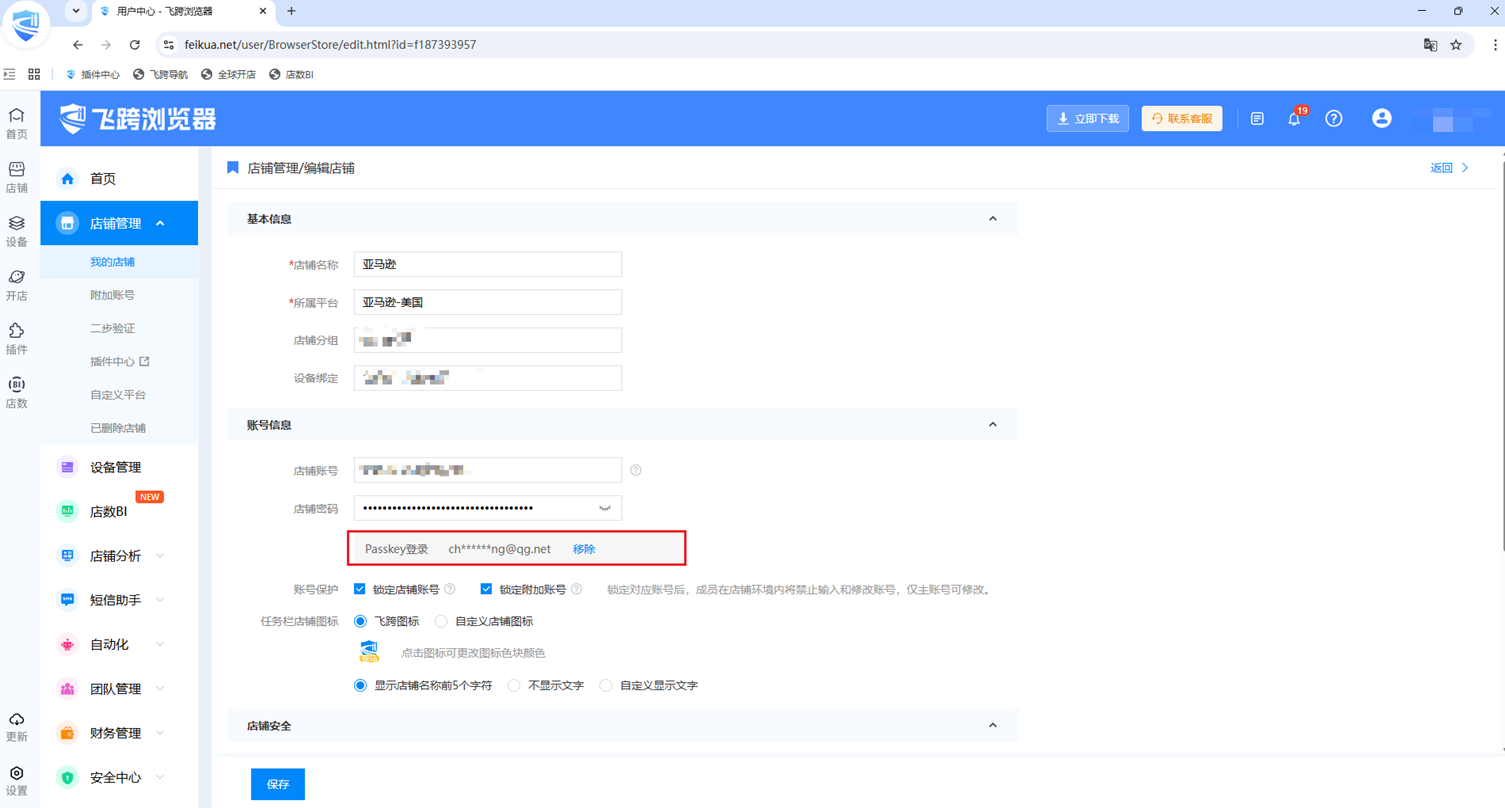Collapse the 账号信息 section

click(x=992, y=425)
